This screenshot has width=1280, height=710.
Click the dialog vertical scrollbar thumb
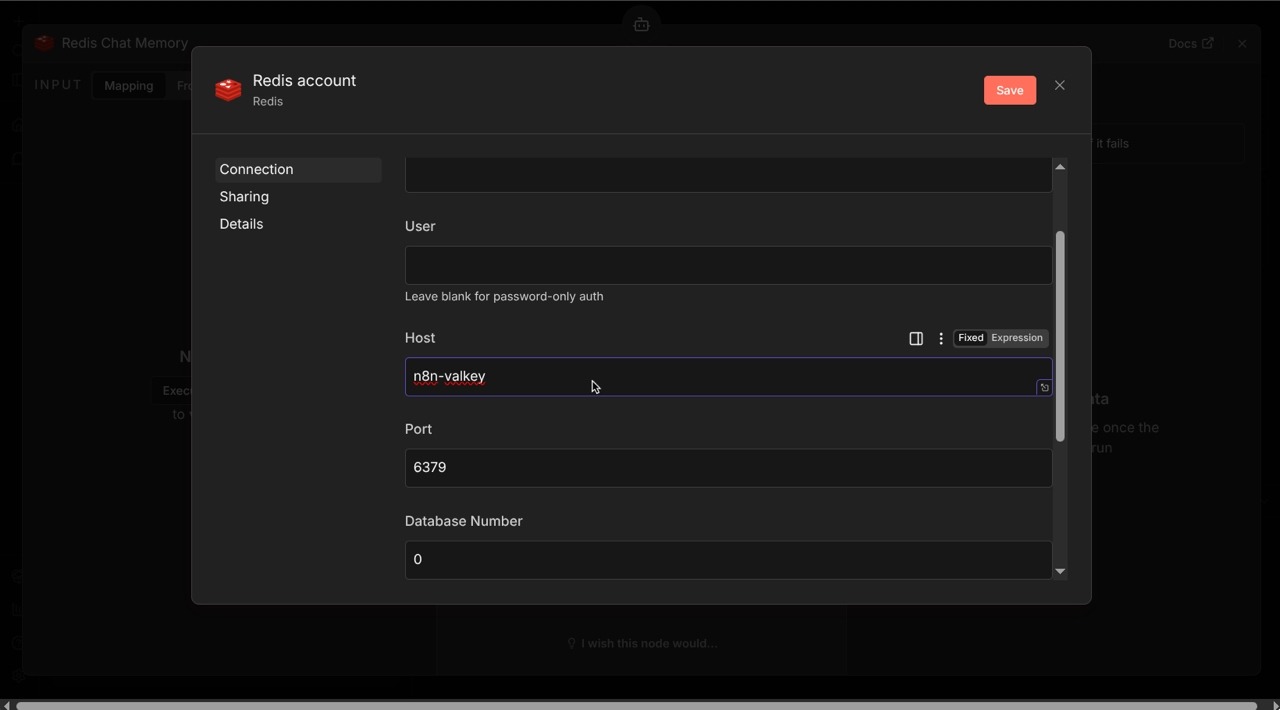[x=1060, y=336]
